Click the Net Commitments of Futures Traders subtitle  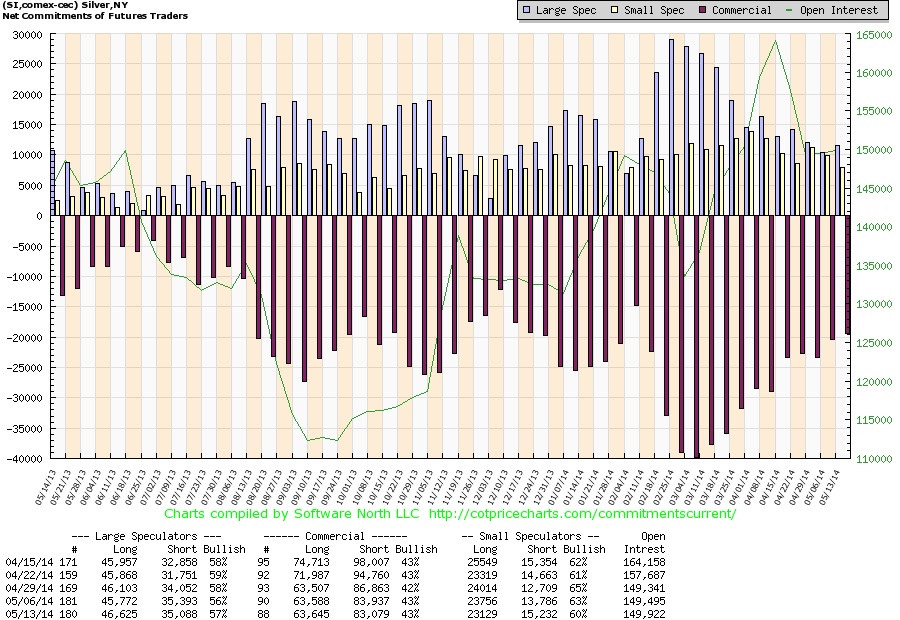coord(95,16)
